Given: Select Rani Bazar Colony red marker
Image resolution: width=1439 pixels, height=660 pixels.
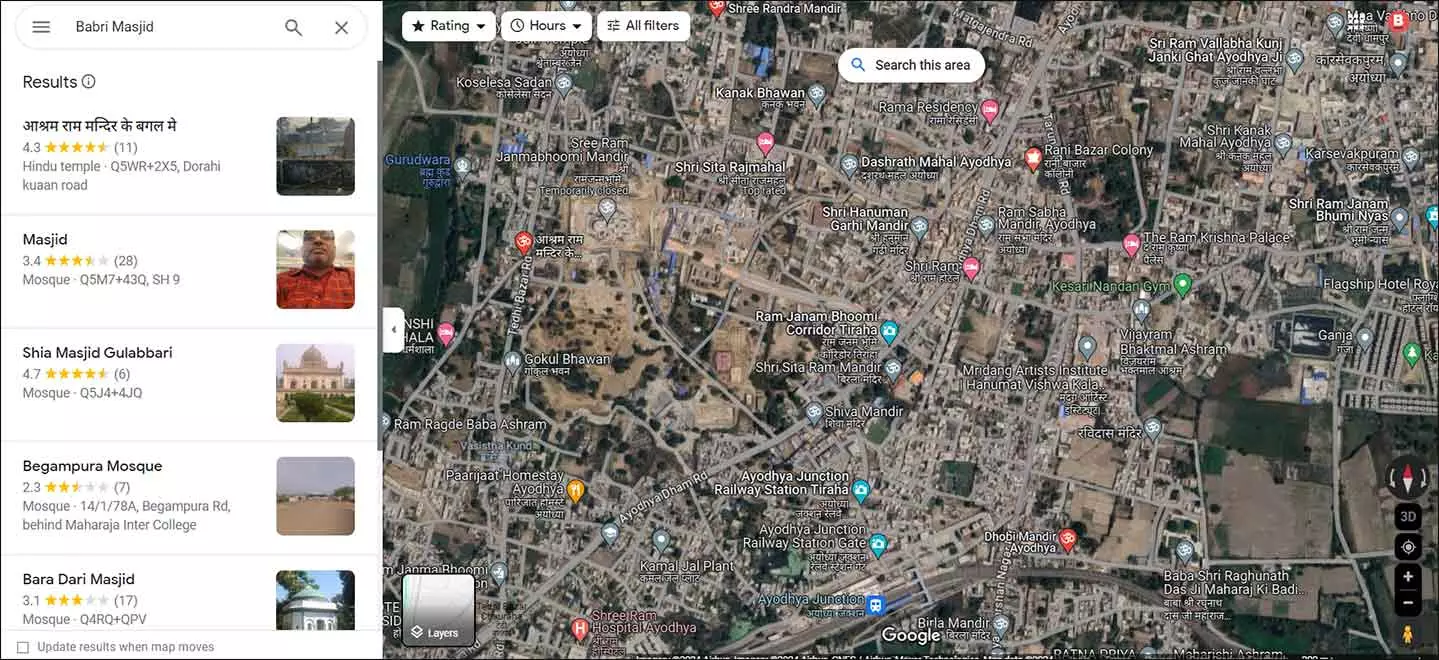Looking at the screenshot, I should click(1033, 158).
